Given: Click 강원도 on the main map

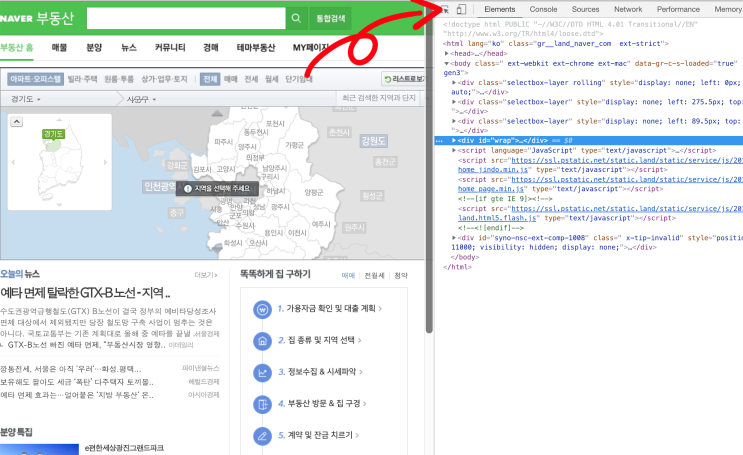Looking at the screenshot, I should 373,141.
